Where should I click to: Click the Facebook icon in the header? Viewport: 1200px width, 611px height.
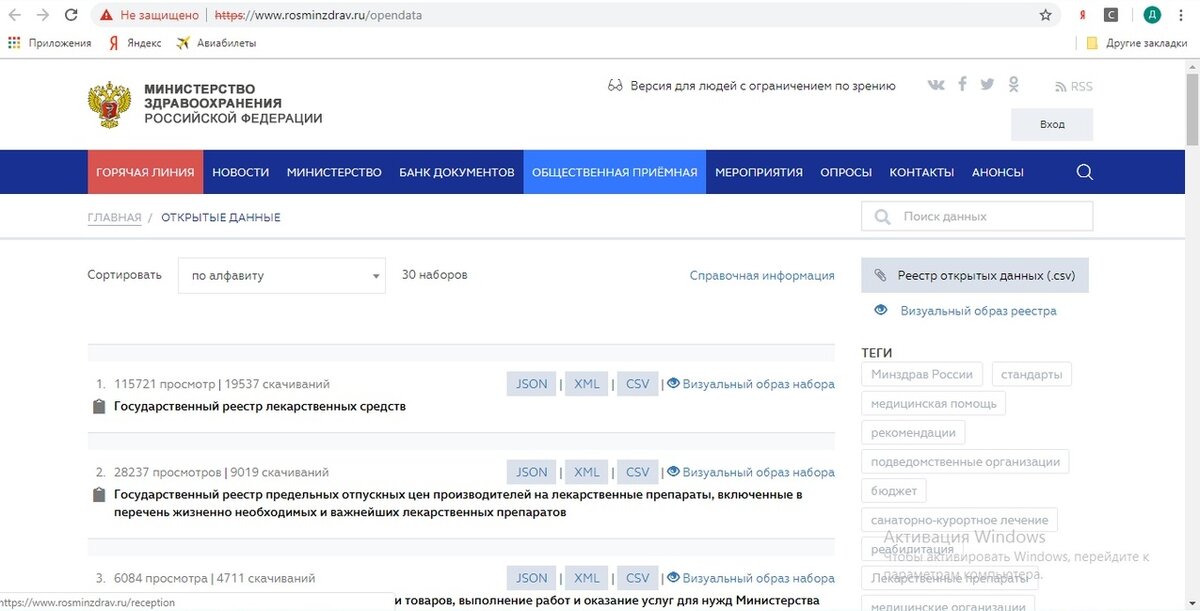(x=962, y=84)
